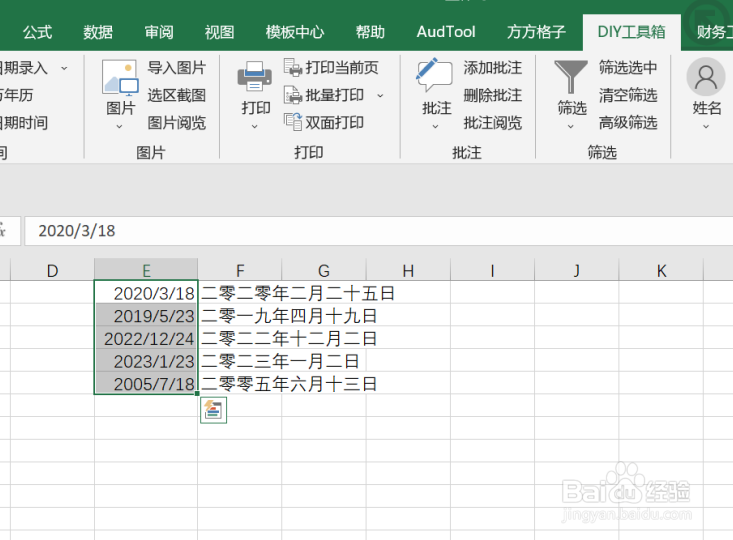Open the AudTool ribbon tab
The height and width of the screenshot is (540, 733).
coord(446,32)
